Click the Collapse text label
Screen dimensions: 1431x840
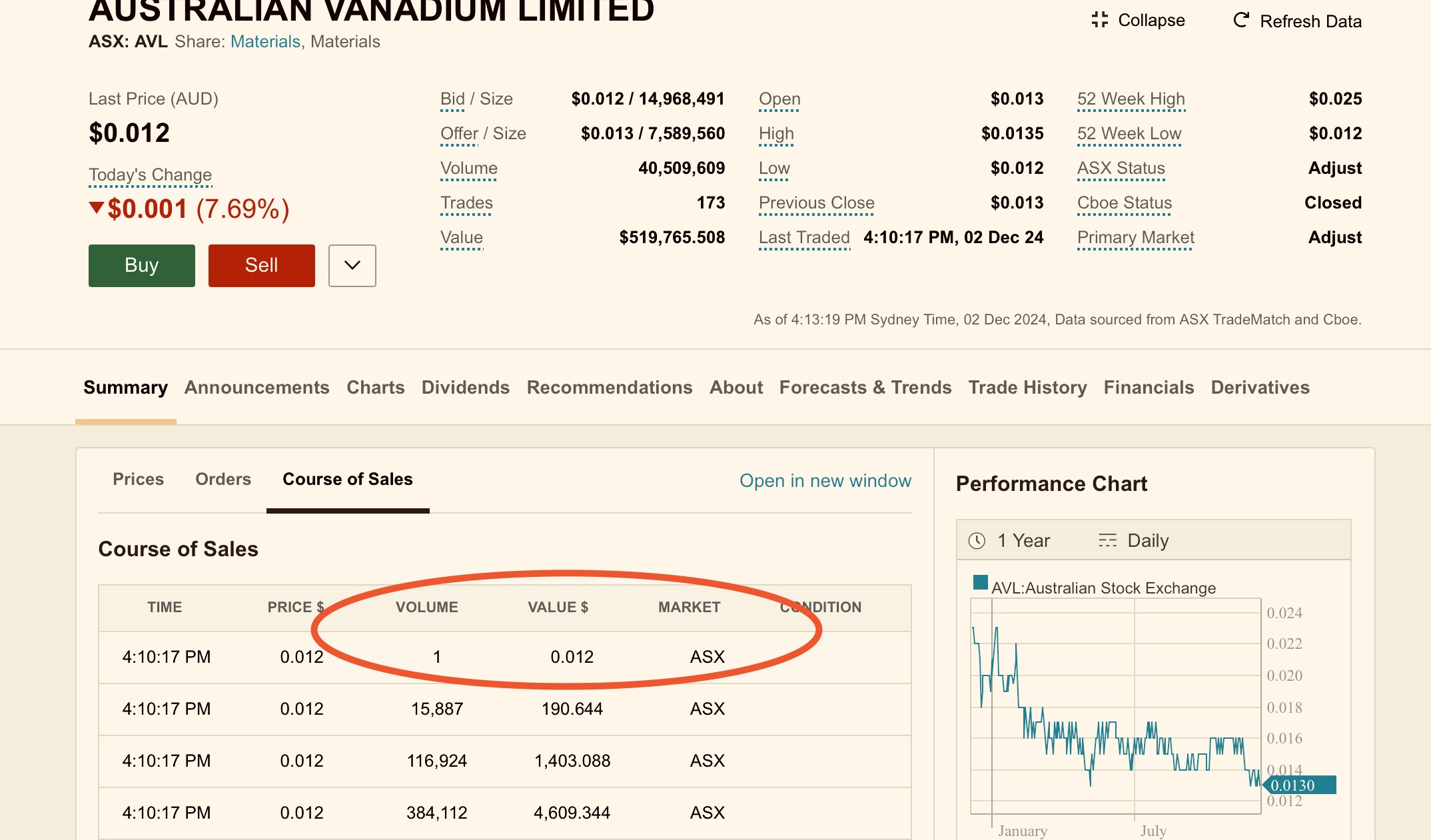(1151, 20)
